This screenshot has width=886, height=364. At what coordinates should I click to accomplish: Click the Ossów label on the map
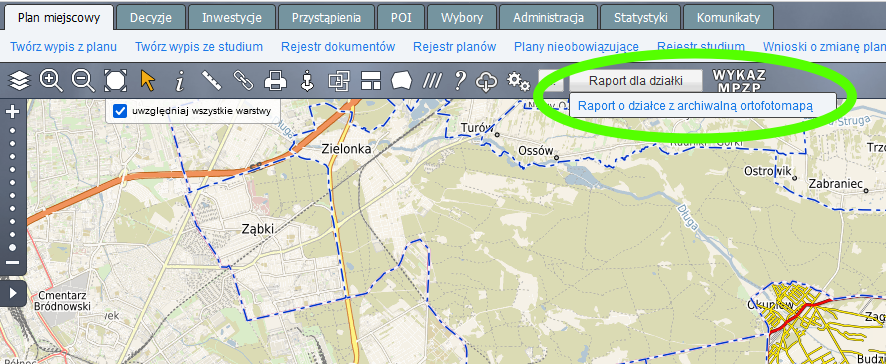pos(535,151)
